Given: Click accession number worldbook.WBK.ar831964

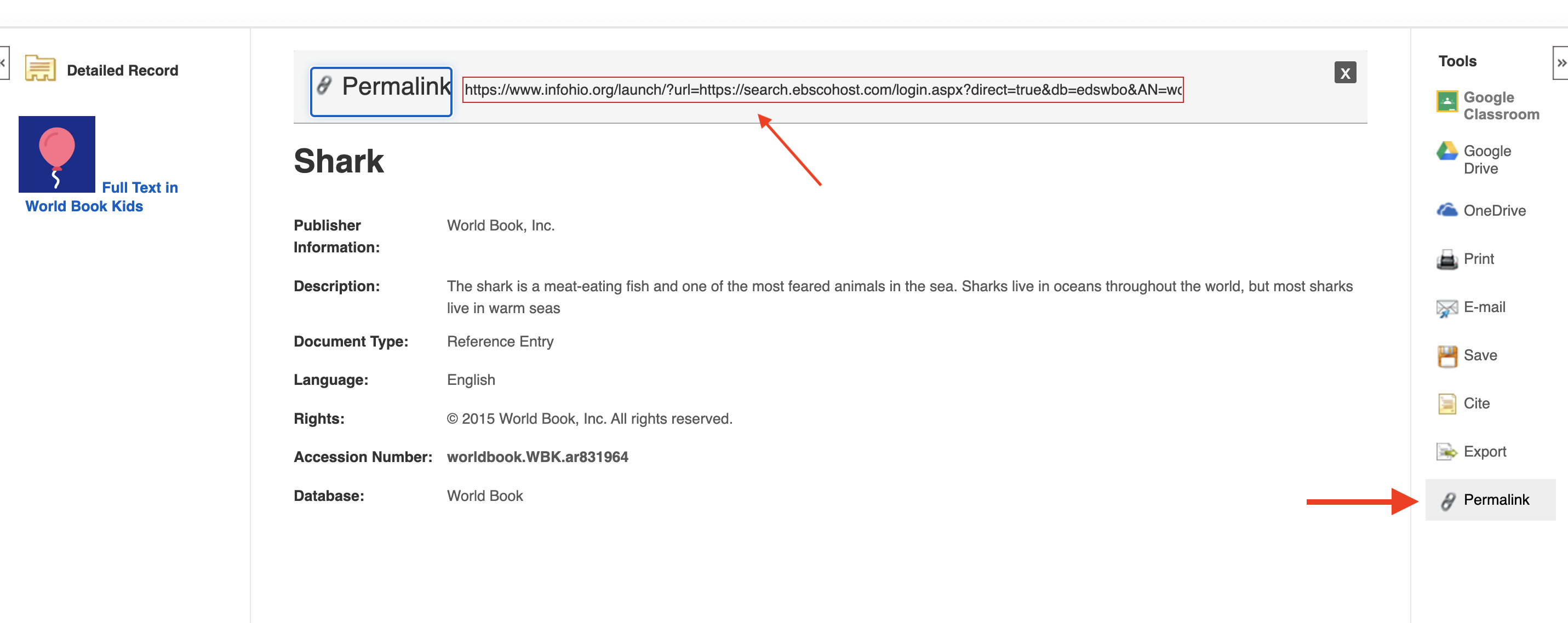Looking at the screenshot, I should coord(537,457).
